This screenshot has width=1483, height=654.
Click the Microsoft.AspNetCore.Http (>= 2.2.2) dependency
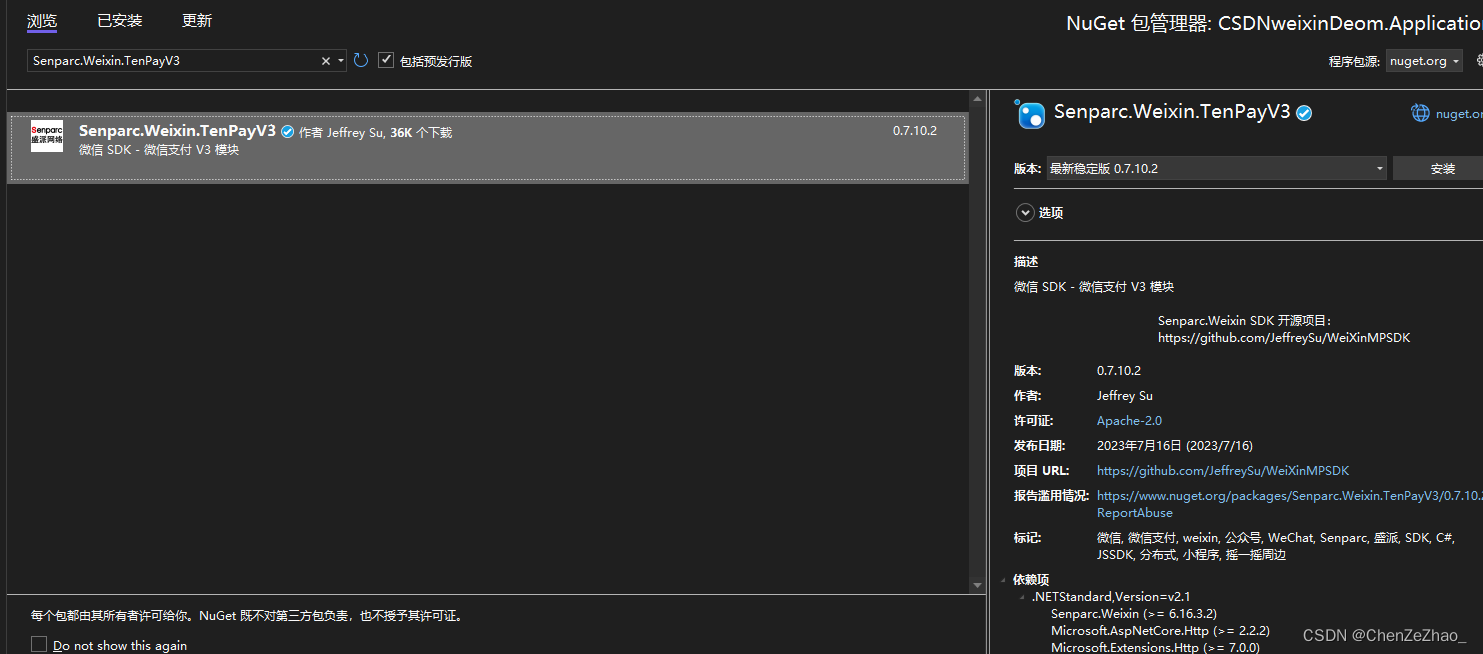click(1160, 631)
